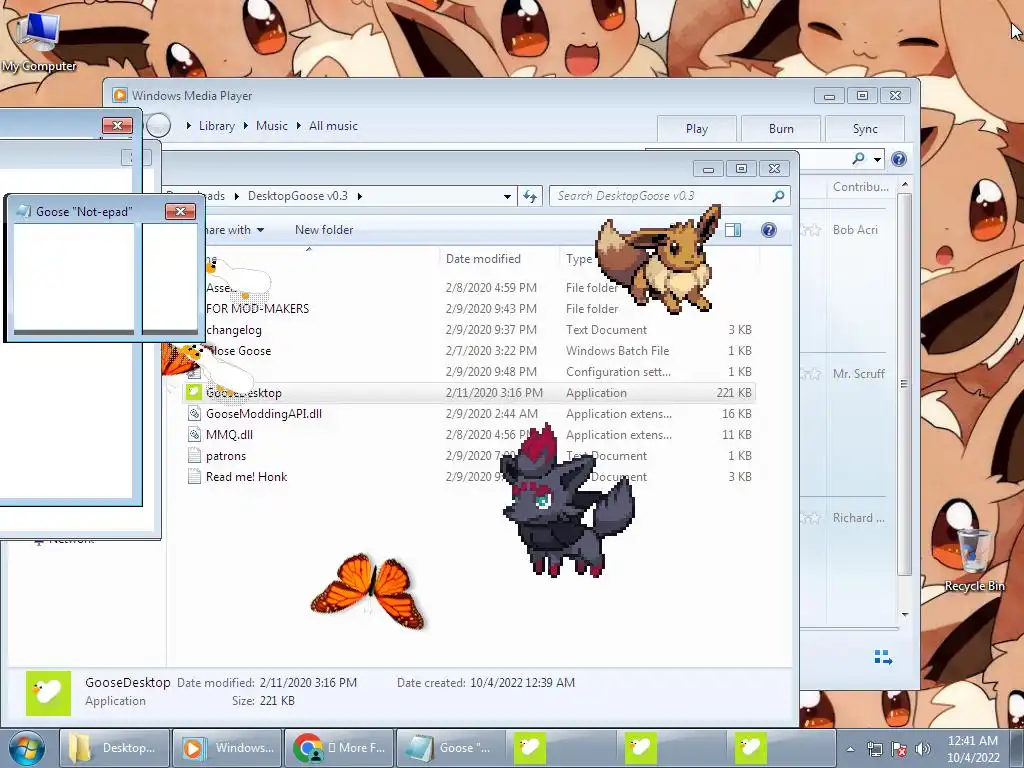The width and height of the screenshot is (1024, 768).
Task: Open the taskbar clock showing 12:41 AM
Action: point(973,749)
